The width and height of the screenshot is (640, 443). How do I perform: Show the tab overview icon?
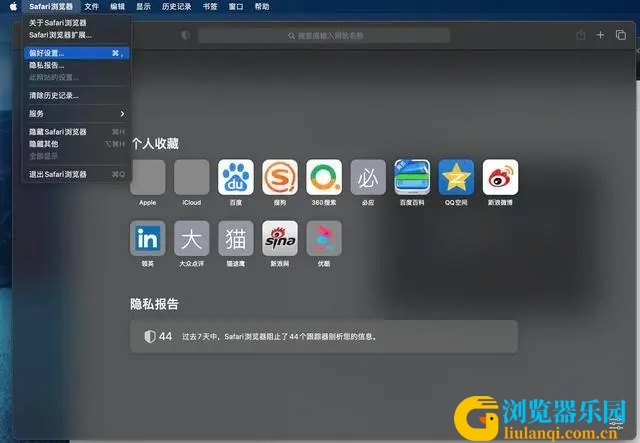[620, 35]
